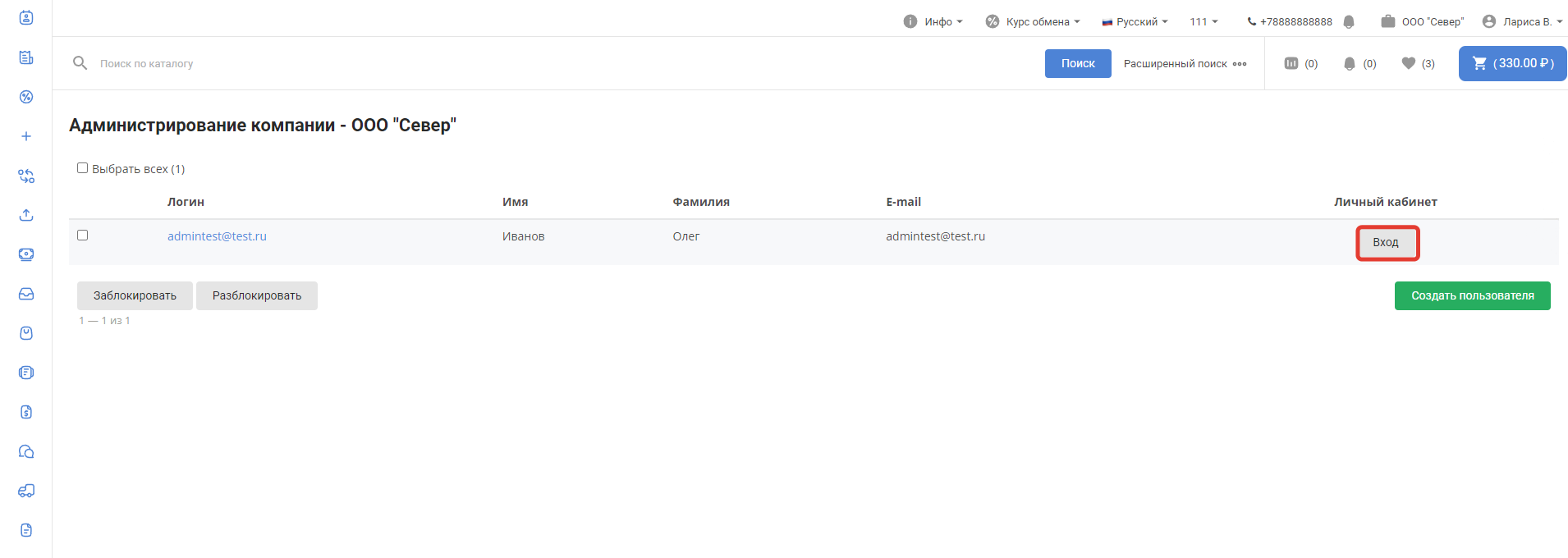Open the upload icon in sidebar

[26, 215]
